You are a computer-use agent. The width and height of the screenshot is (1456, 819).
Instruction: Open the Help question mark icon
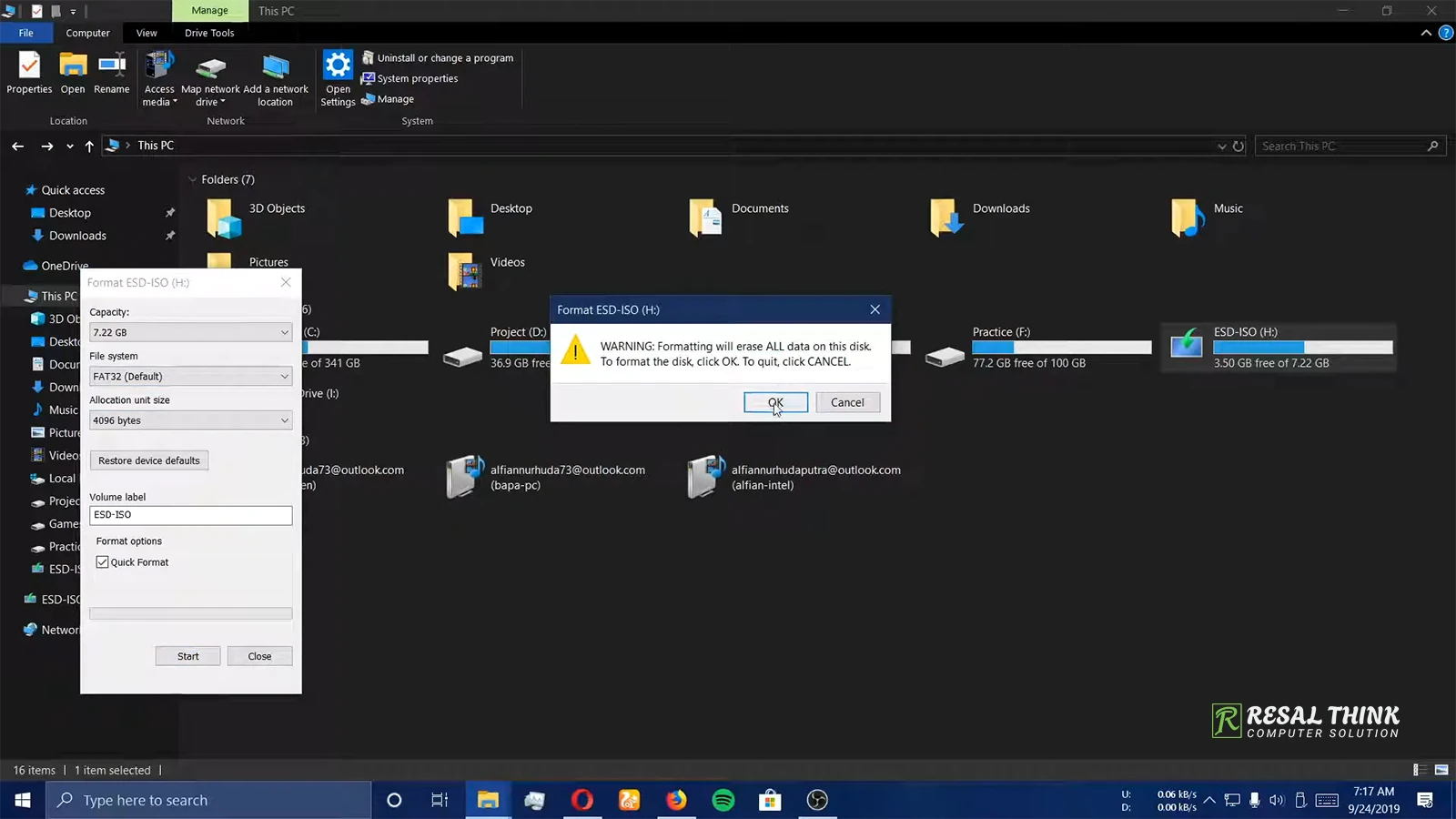[1445, 33]
